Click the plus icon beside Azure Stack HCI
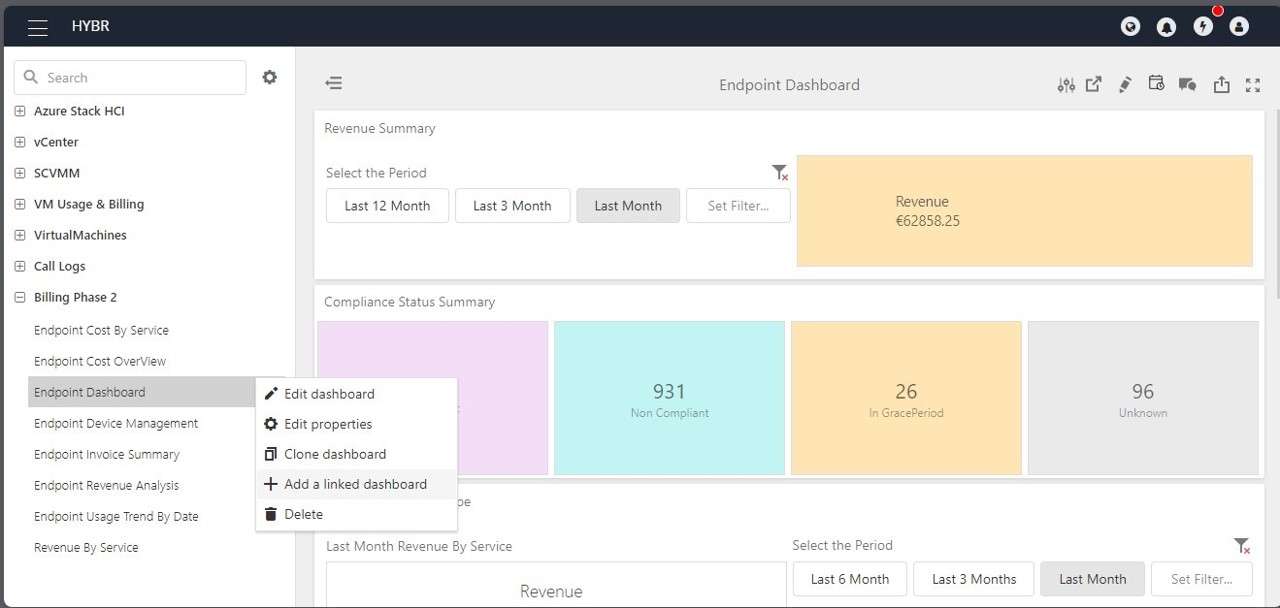 pos(20,111)
